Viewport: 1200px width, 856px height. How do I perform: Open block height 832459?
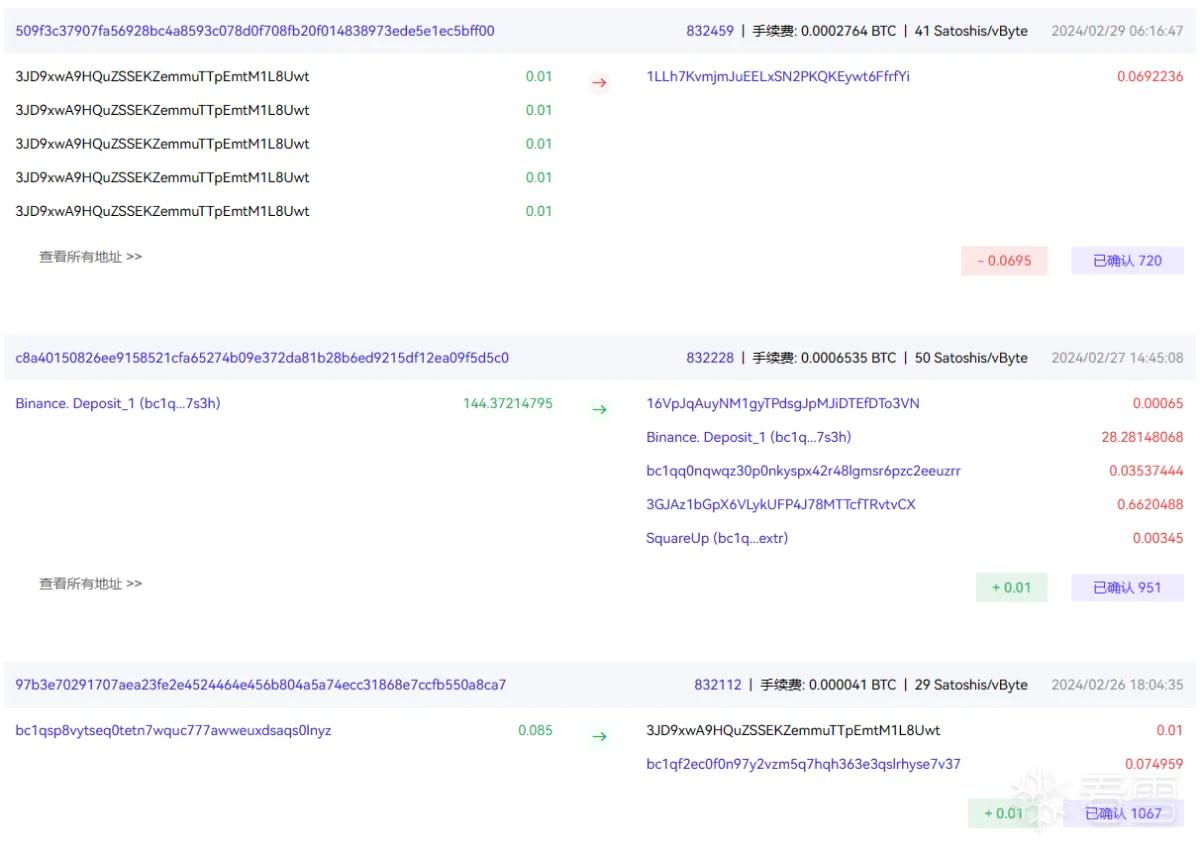click(x=710, y=31)
